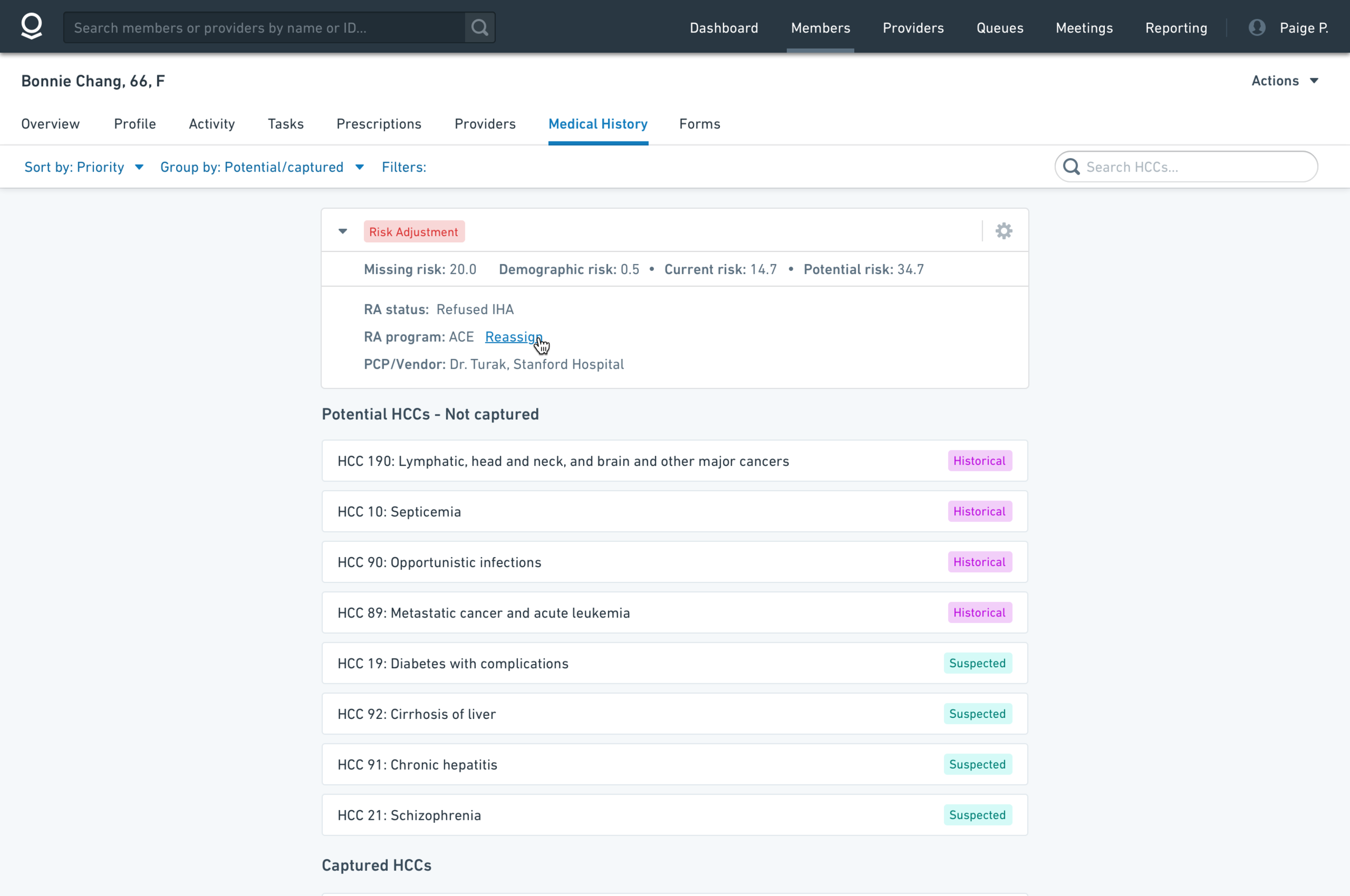Click the Paige P. user avatar icon
The width and height of the screenshot is (1350, 896).
1257,28
